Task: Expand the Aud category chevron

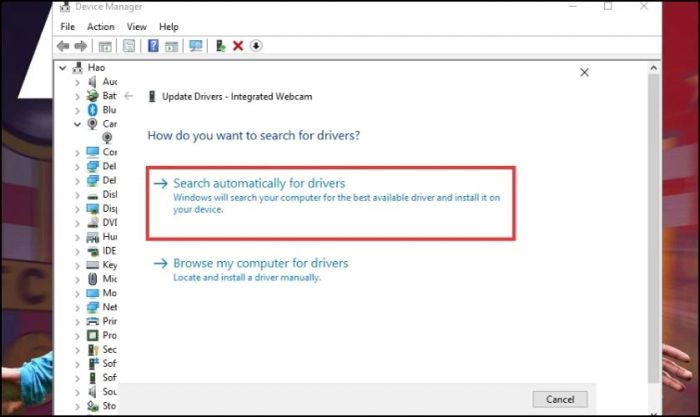Action: point(77,82)
